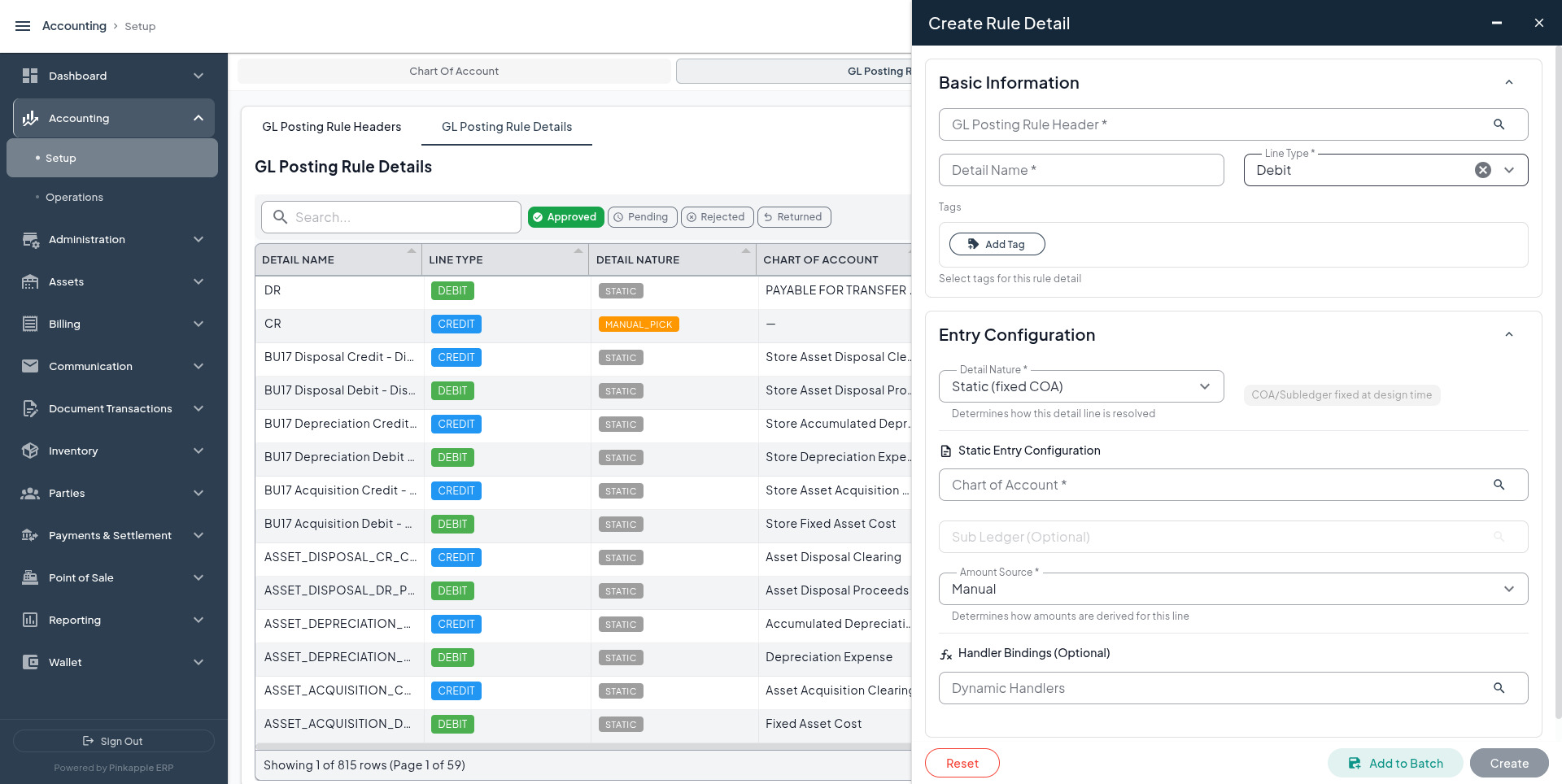Select the GL Posting Rule Details tab
Viewport: 1562px width, 784px height.
(x=507, y=127)
